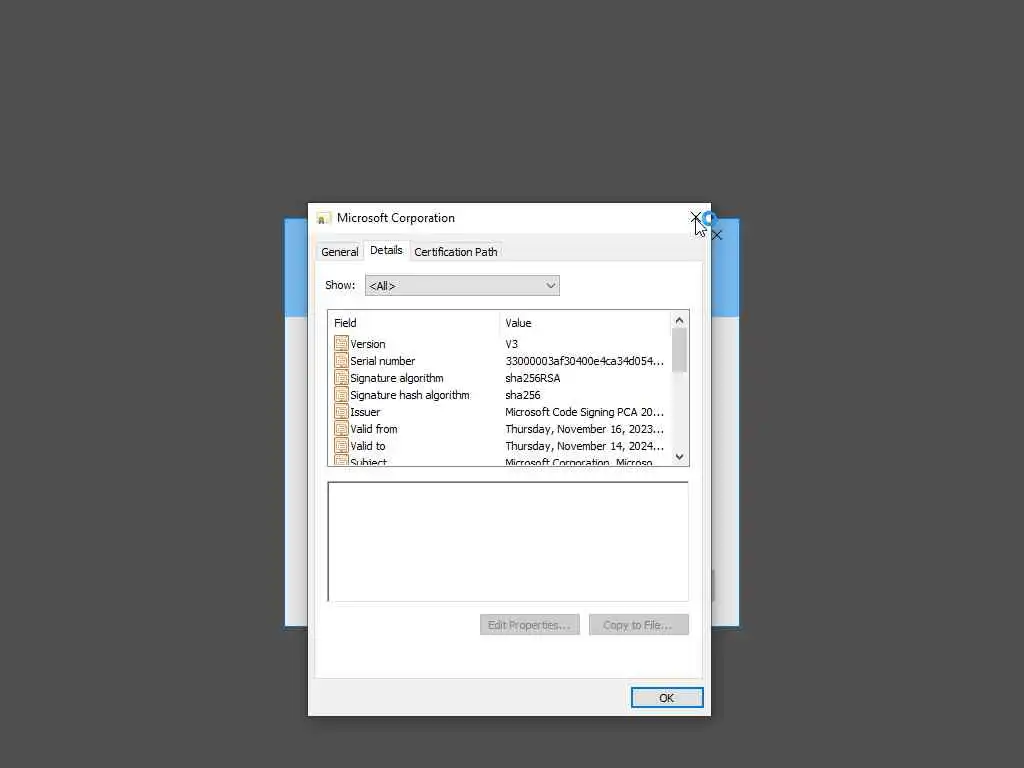Click the Copy to File button

[x=638, y=625]
